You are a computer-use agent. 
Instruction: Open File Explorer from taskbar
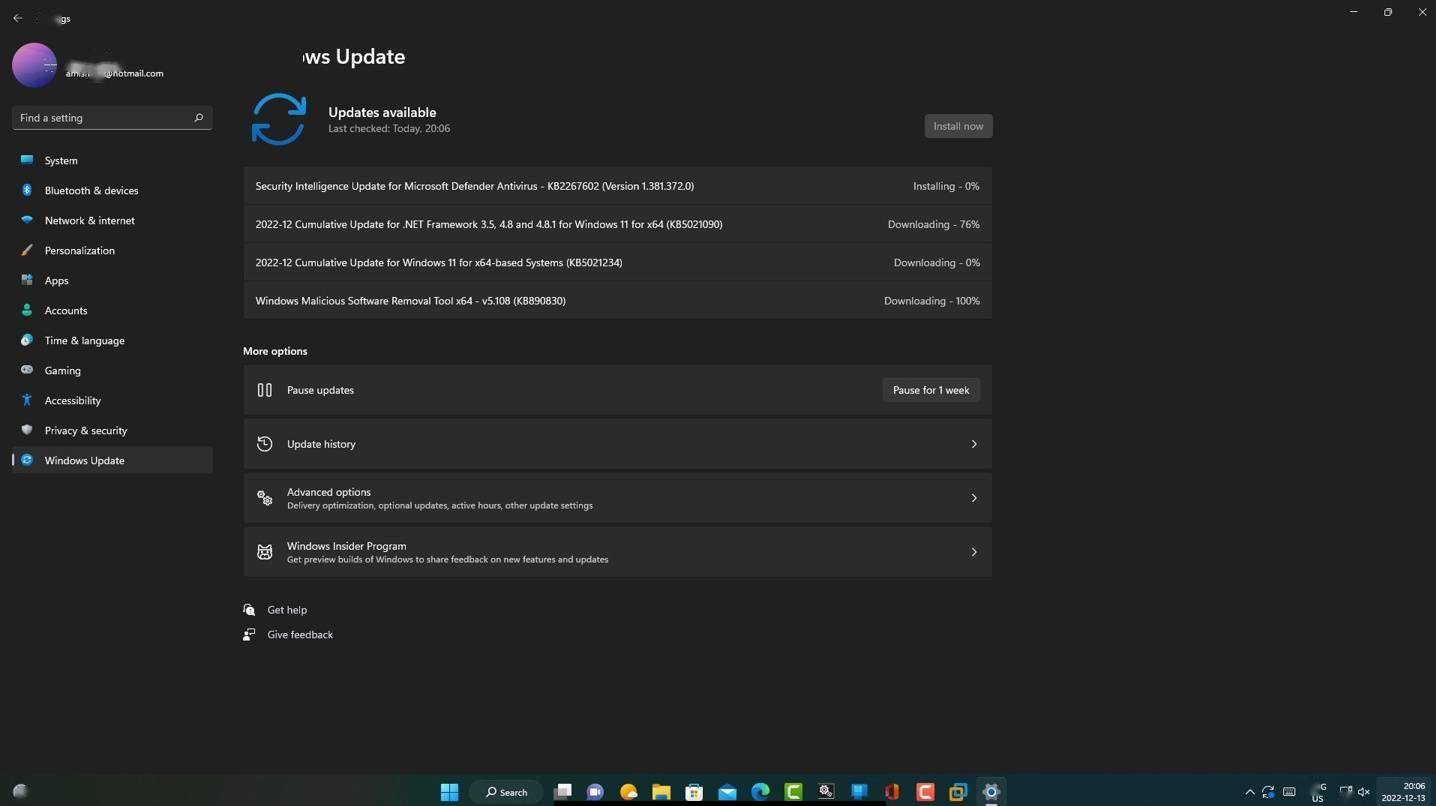click(661, 792)
